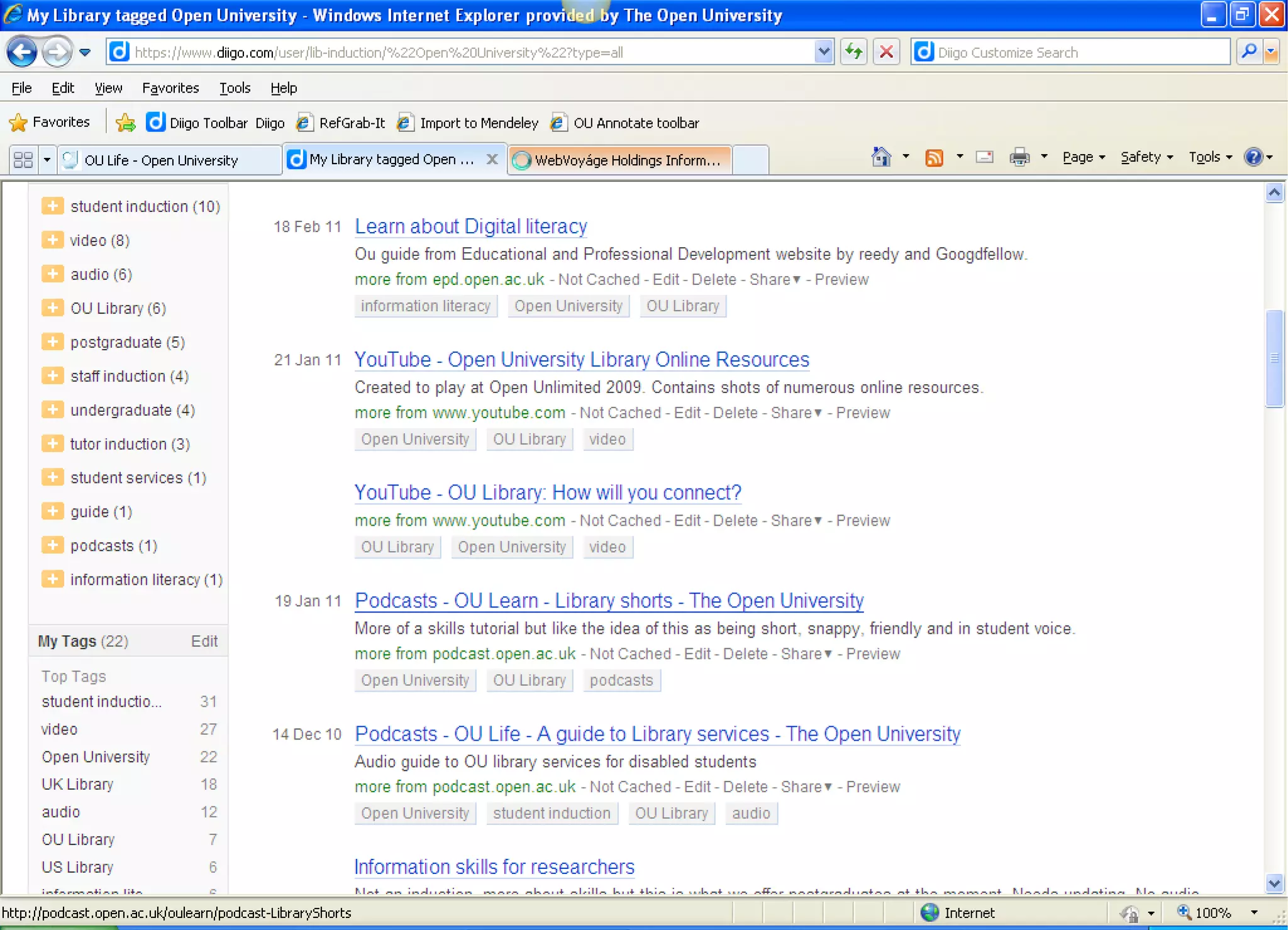Toggle plus icon beside OU Library tag
This screenshot has width=1288, height=930.
[x=52, y=307]
